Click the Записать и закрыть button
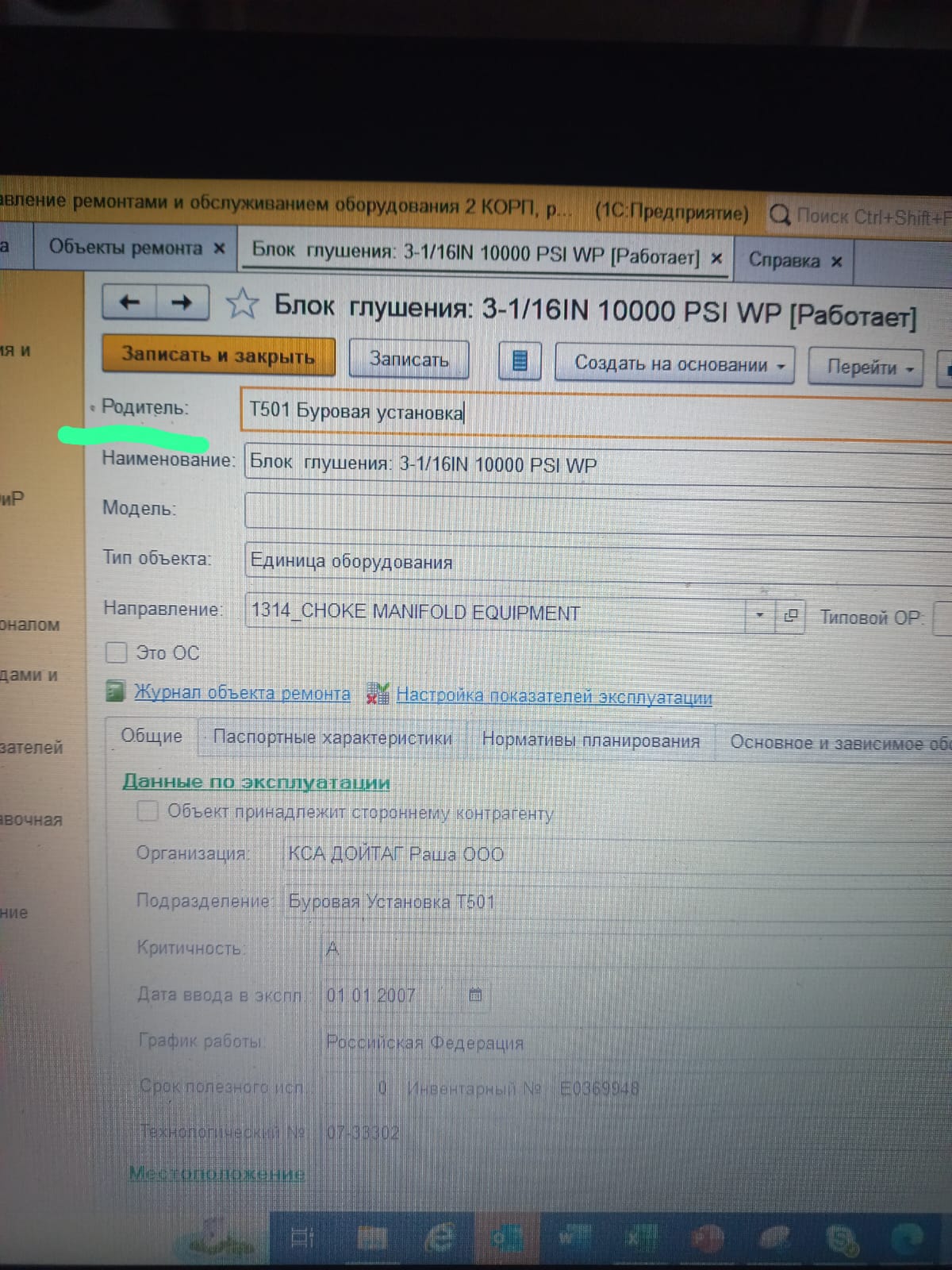Image resolution: width=952 pixels, height=1270 pixels. [x=218, y=355]
